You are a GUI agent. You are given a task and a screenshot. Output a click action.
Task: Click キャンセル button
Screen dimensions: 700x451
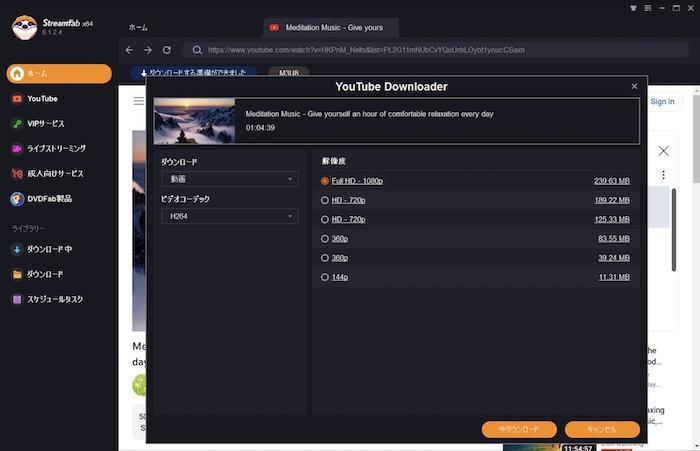[602, 429]
